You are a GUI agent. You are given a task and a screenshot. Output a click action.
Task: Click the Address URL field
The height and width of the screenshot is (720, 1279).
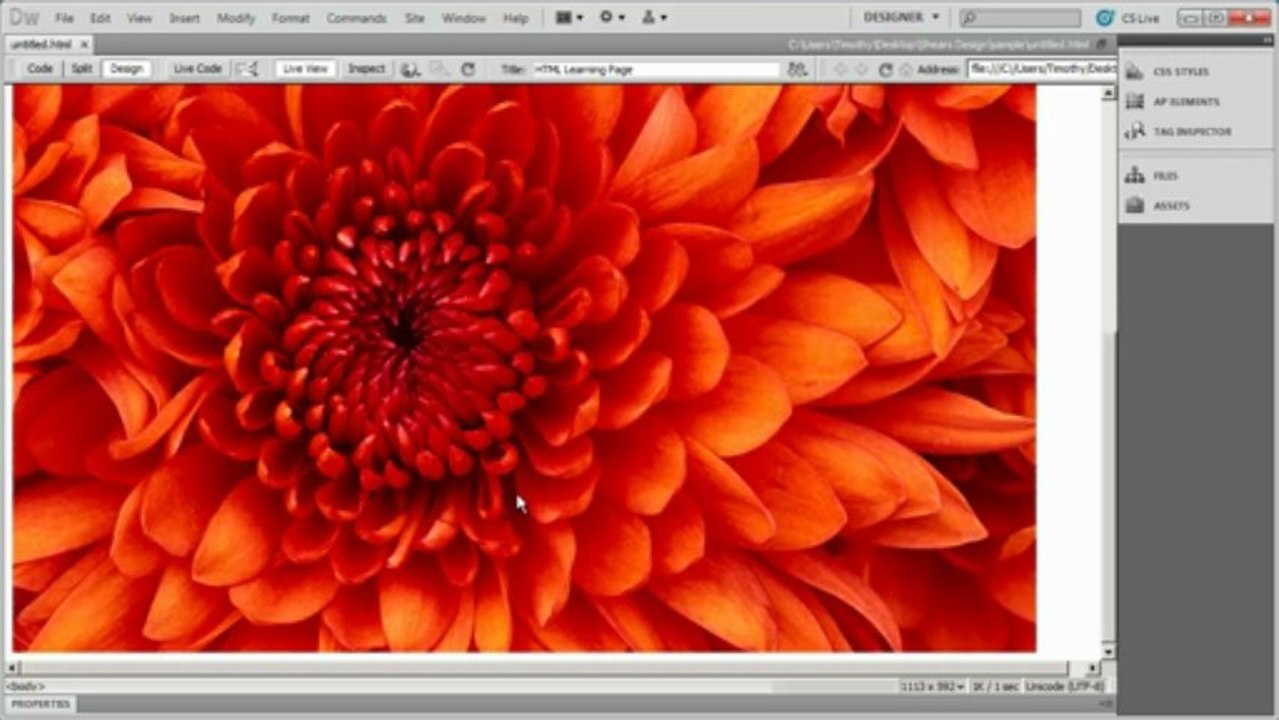click(x=1041, y=69)
